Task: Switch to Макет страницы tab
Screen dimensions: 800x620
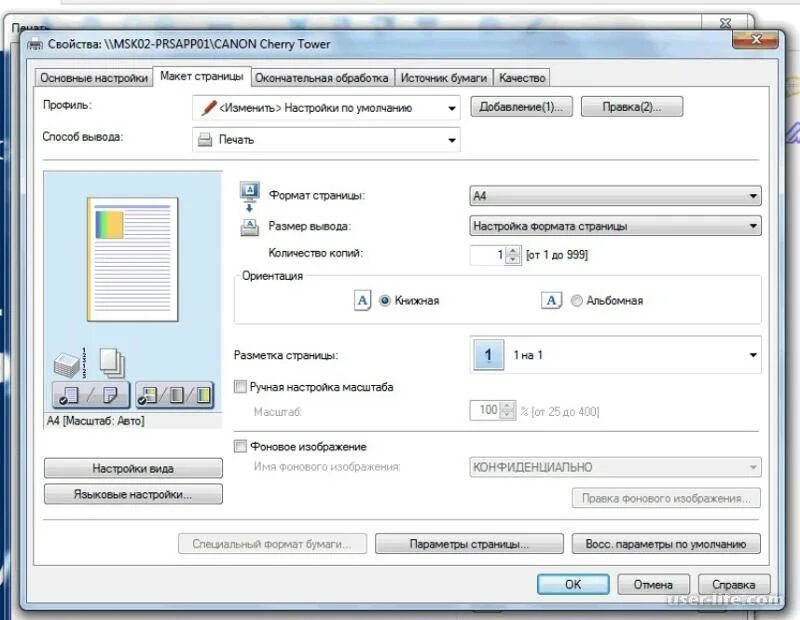Action: coord(202,77)
